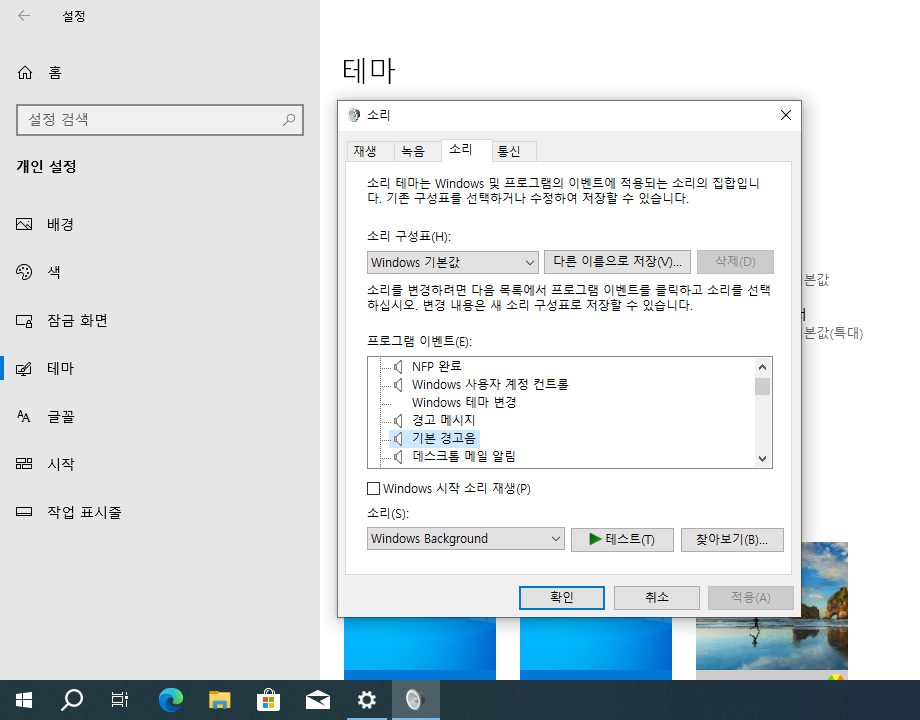Open Mail app from taskbar
The image size is (920, 720).
[x=317, y=699]
